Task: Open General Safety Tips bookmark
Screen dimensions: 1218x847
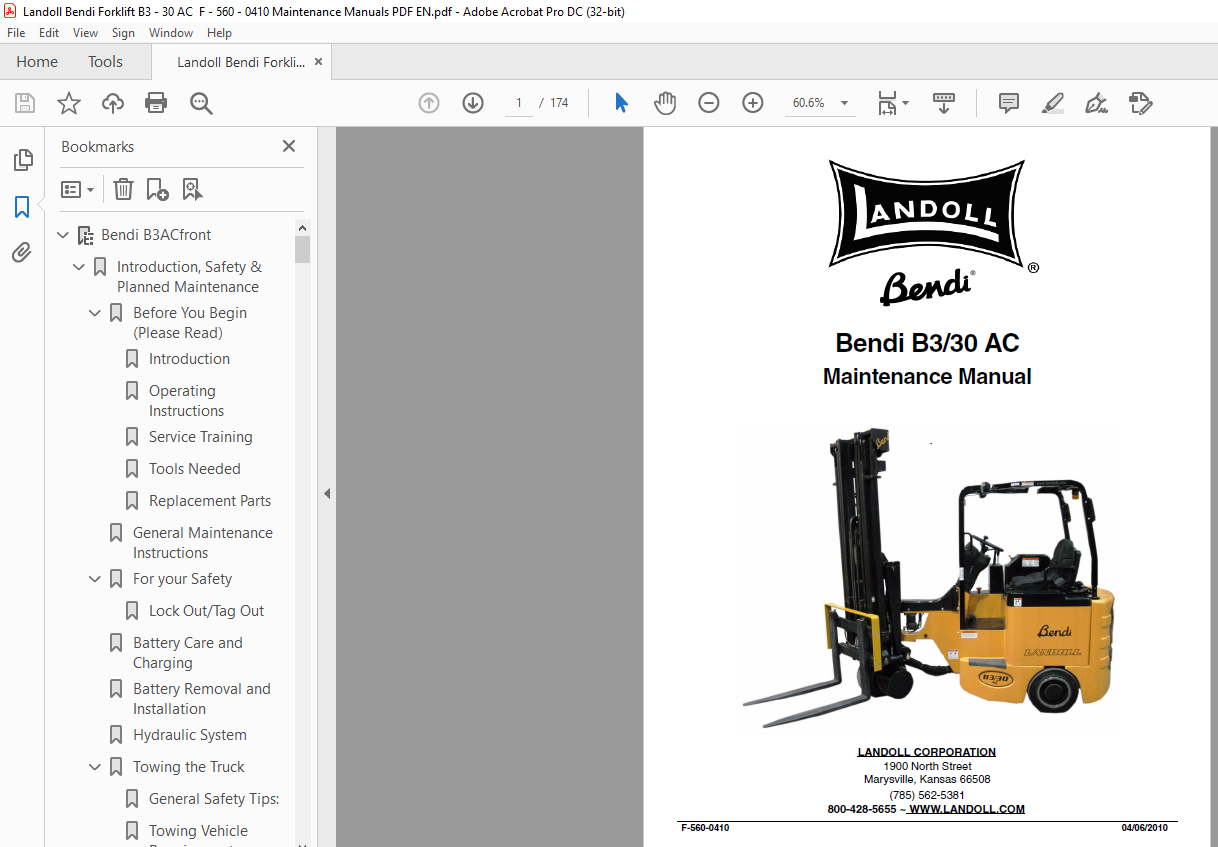Action: click(214, 799)
